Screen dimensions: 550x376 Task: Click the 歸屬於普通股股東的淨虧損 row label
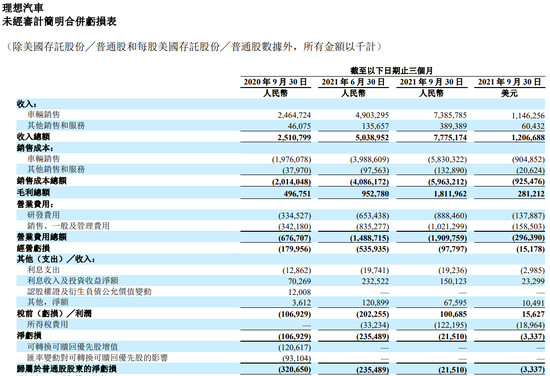[66, 369]
